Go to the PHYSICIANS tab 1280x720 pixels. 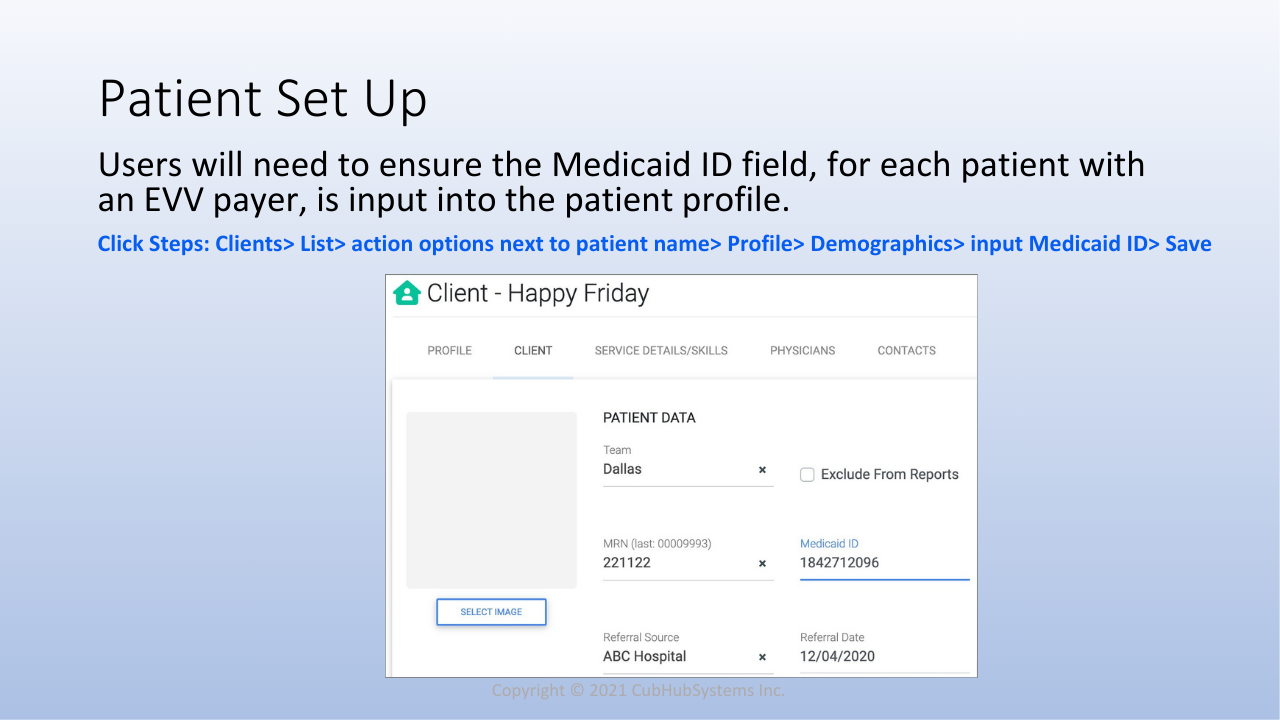[x=803, y=351]
